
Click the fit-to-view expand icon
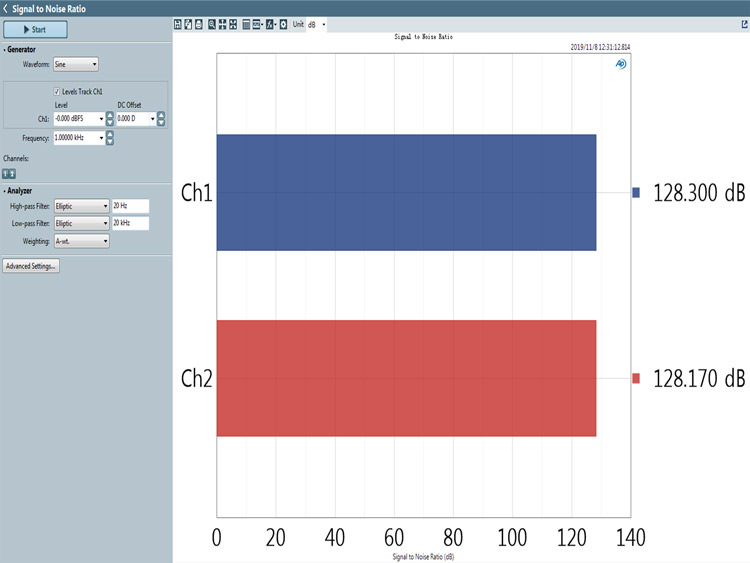[233, 24]
